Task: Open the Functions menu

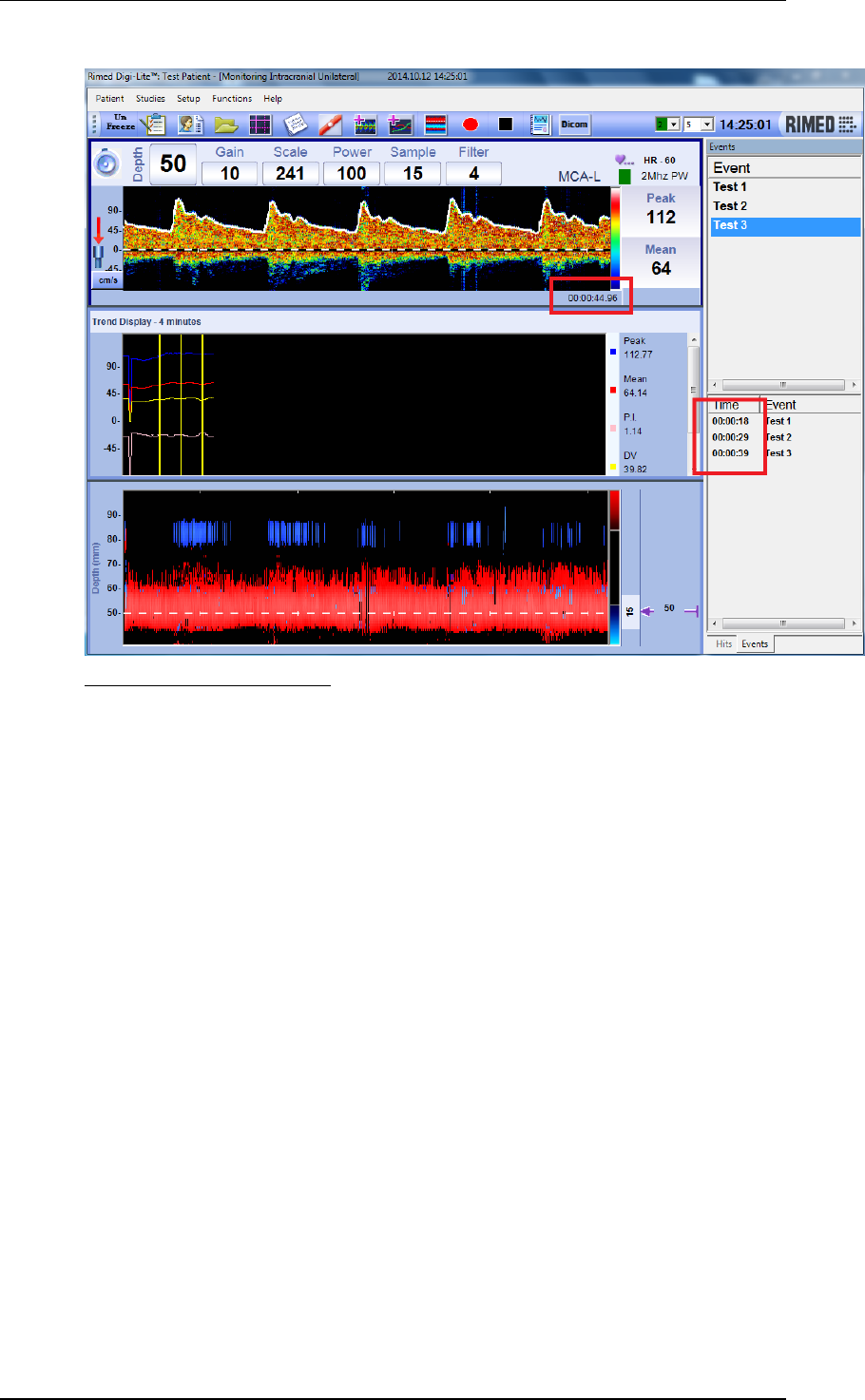Action: point(232,99)
